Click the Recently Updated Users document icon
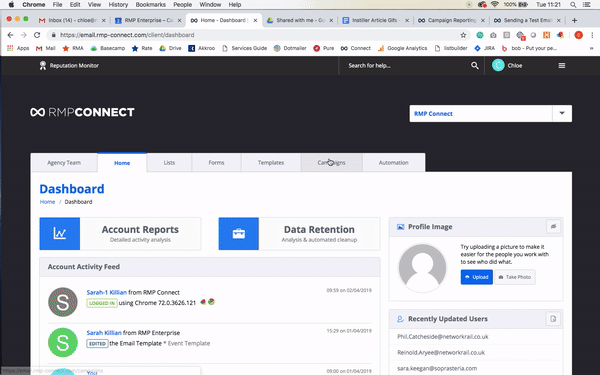The image size is (600, 375). [553, 319]
